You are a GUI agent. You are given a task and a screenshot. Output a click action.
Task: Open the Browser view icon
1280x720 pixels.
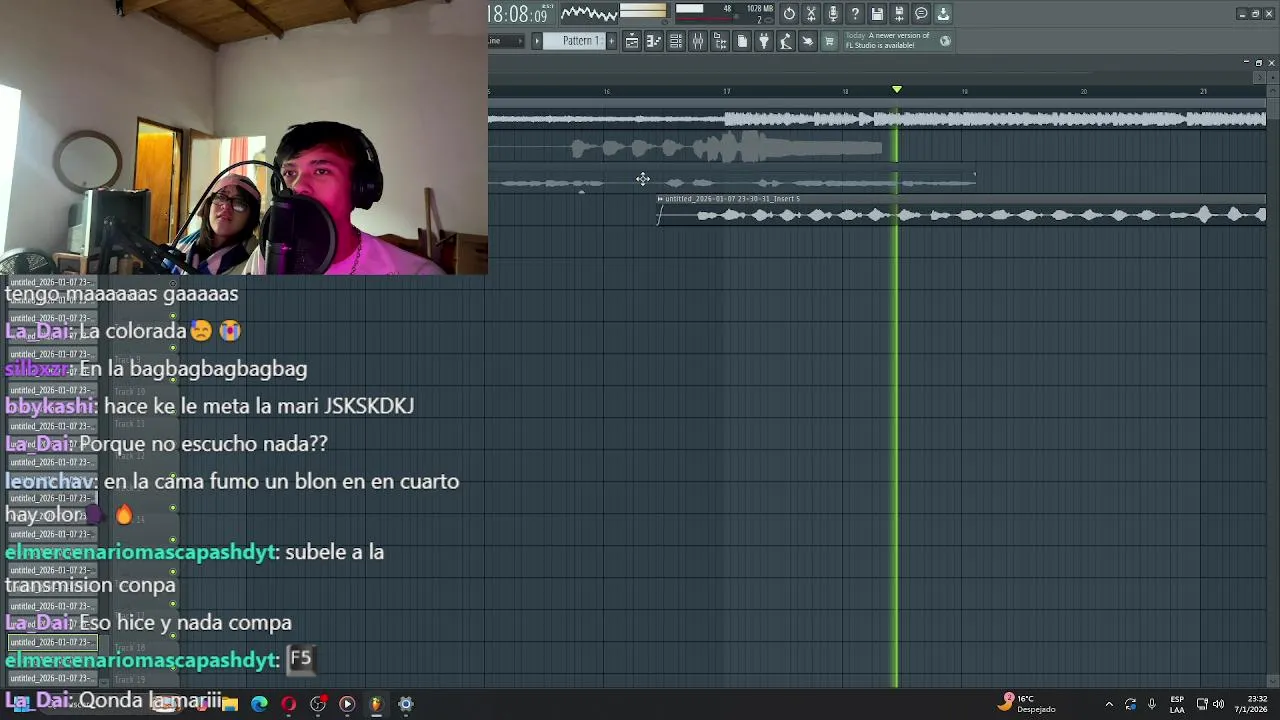[x=720, y=41]
